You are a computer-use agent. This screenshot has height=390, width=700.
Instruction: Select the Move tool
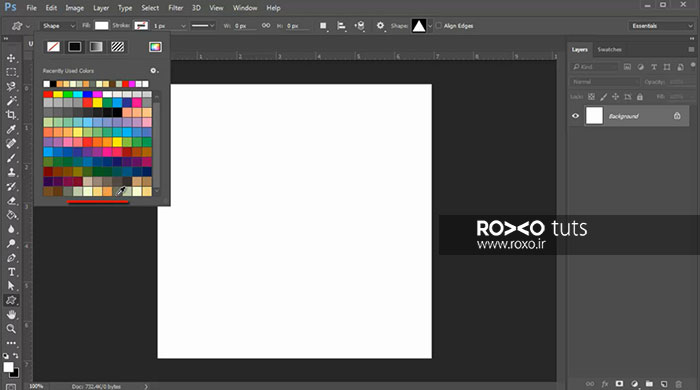(11, 58)
